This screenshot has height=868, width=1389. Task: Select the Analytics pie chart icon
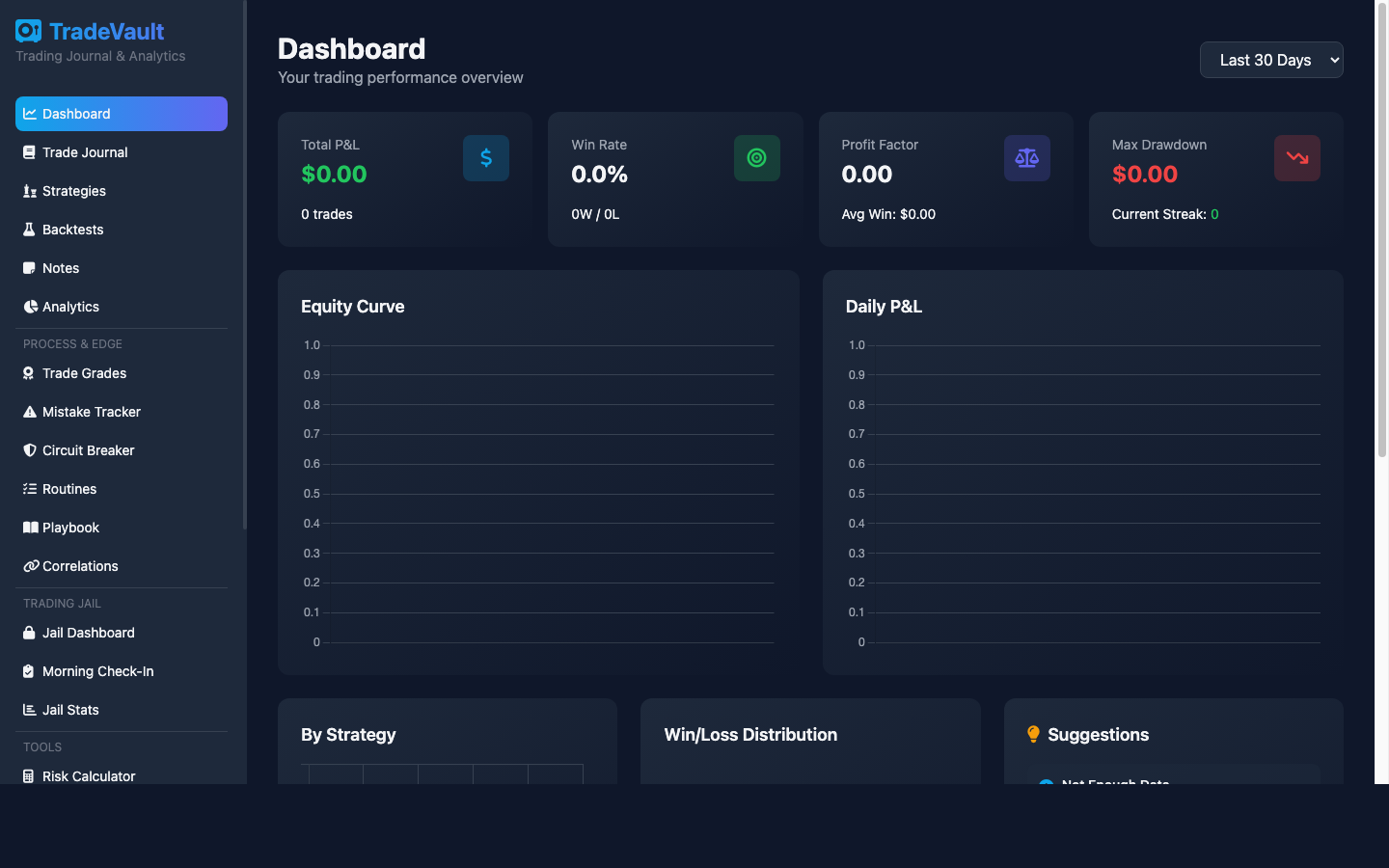pos(28,306)
